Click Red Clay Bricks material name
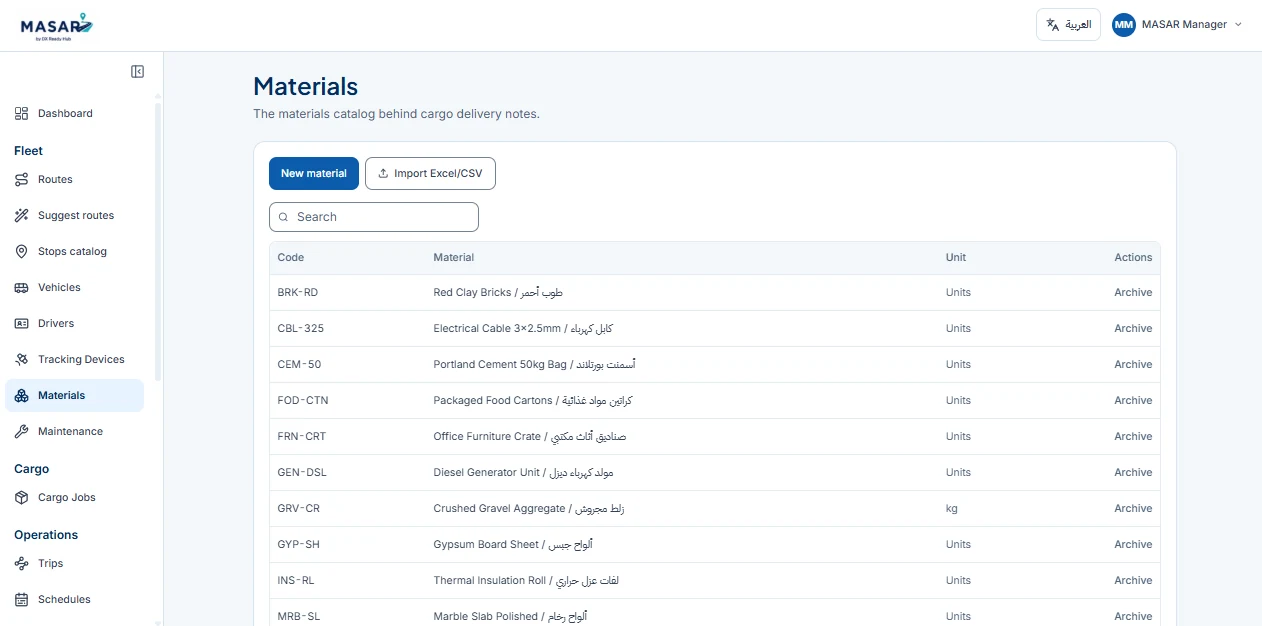The width and height of the screenshot is (1262, 626). [498, 293]
